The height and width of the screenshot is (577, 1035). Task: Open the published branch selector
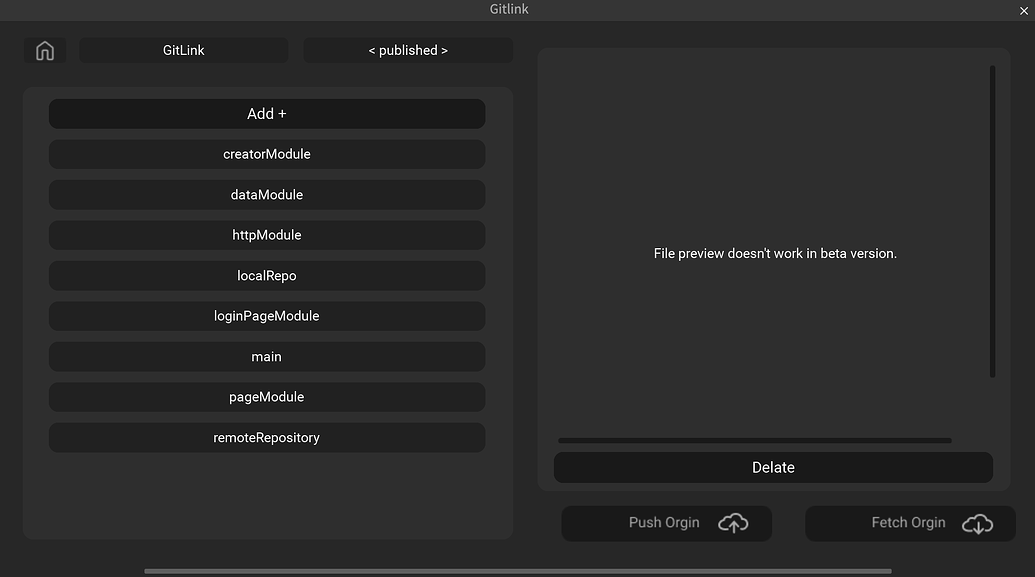408,50
